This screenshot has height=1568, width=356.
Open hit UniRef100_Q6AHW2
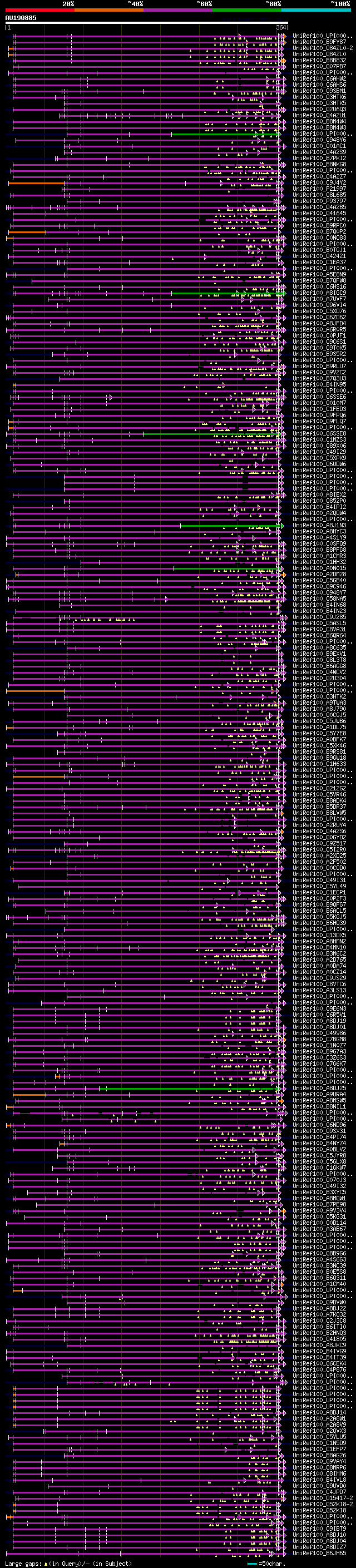pos(319,78)
